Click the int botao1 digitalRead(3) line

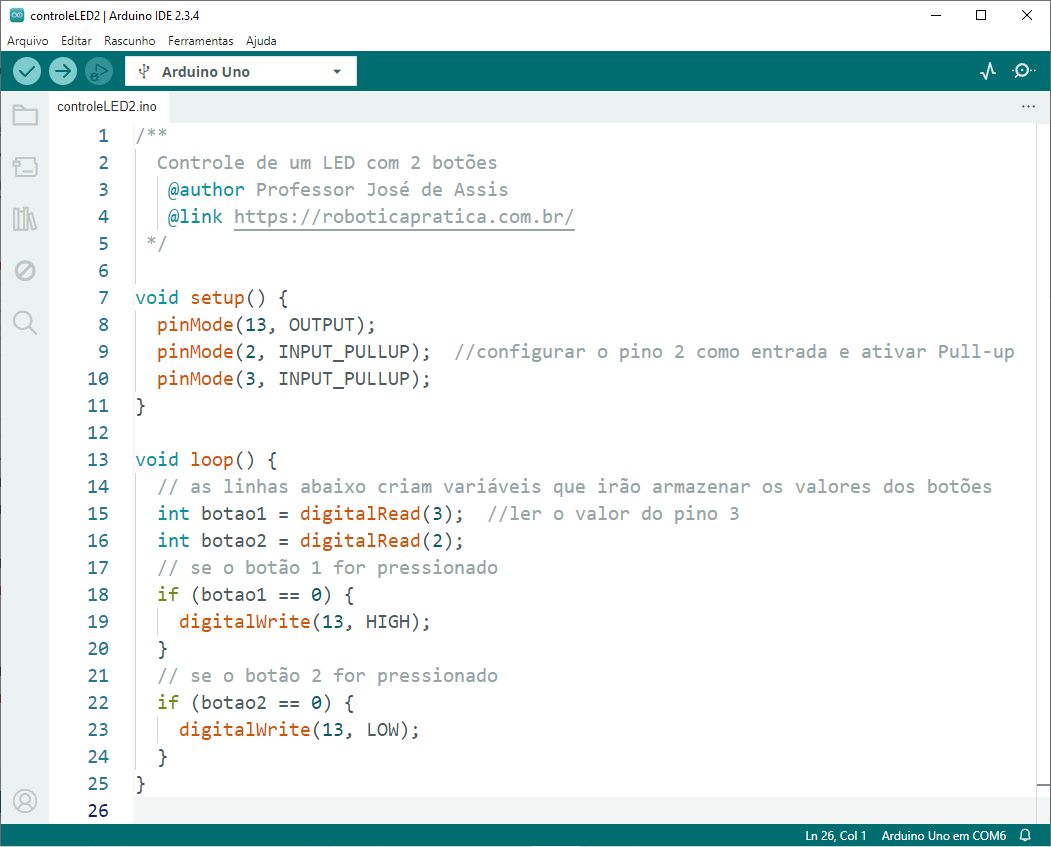pos(310,514)
